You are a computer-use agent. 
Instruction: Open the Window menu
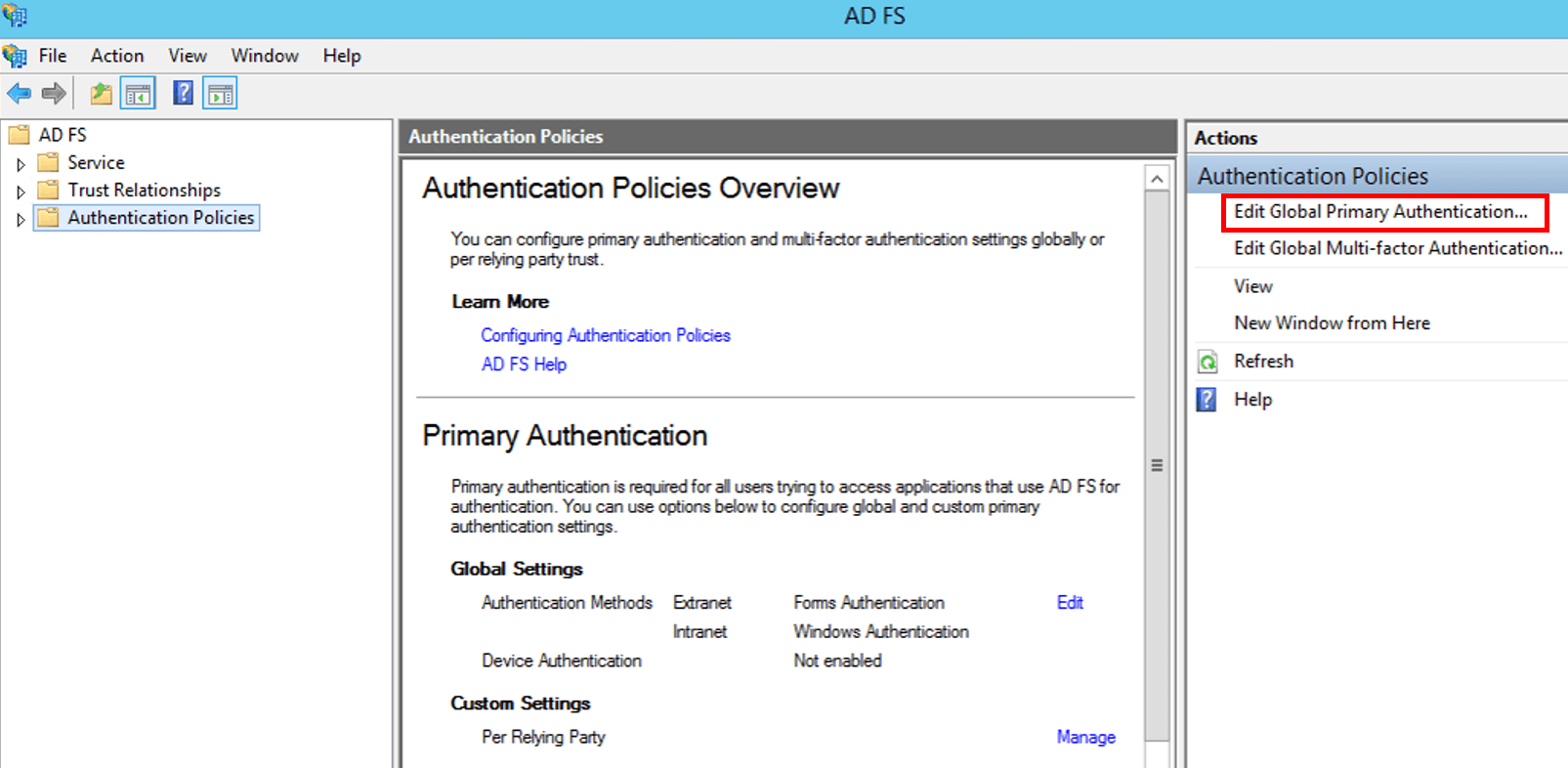265,56
